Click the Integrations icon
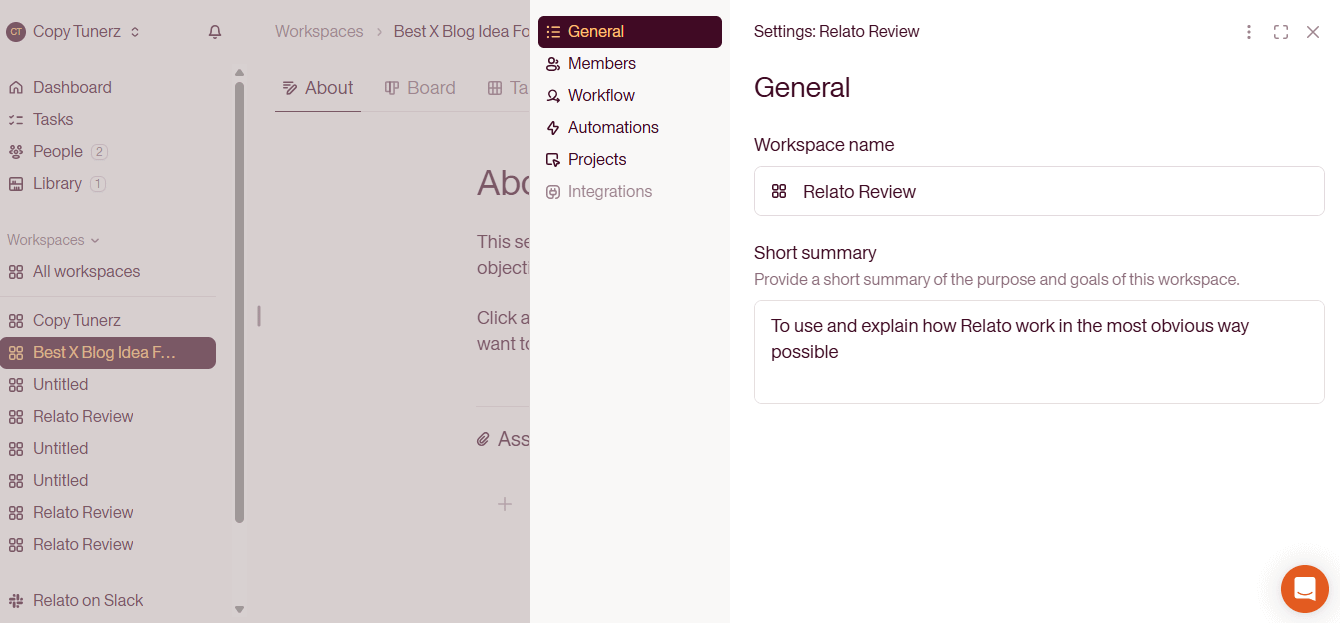1340x623 pixels. (x=553, y=192)
